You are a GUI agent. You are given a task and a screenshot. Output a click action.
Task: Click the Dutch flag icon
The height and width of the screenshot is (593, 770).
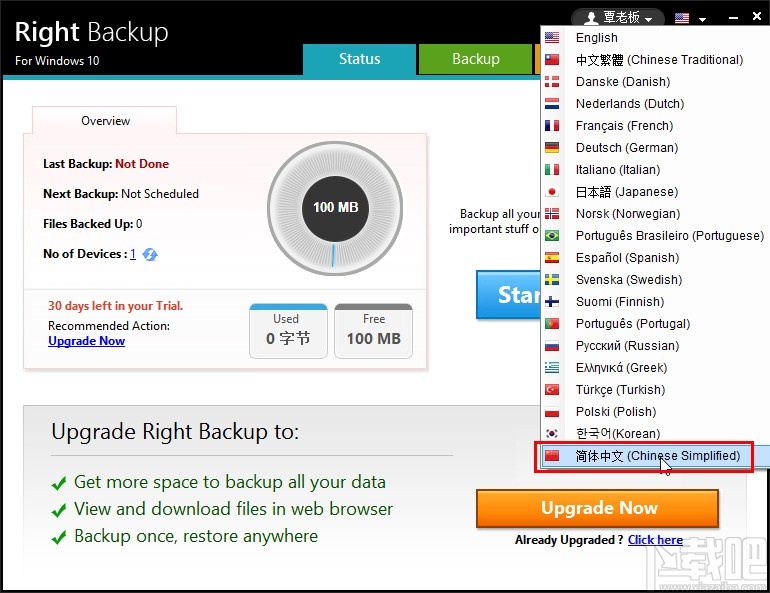tap(552, 104)
